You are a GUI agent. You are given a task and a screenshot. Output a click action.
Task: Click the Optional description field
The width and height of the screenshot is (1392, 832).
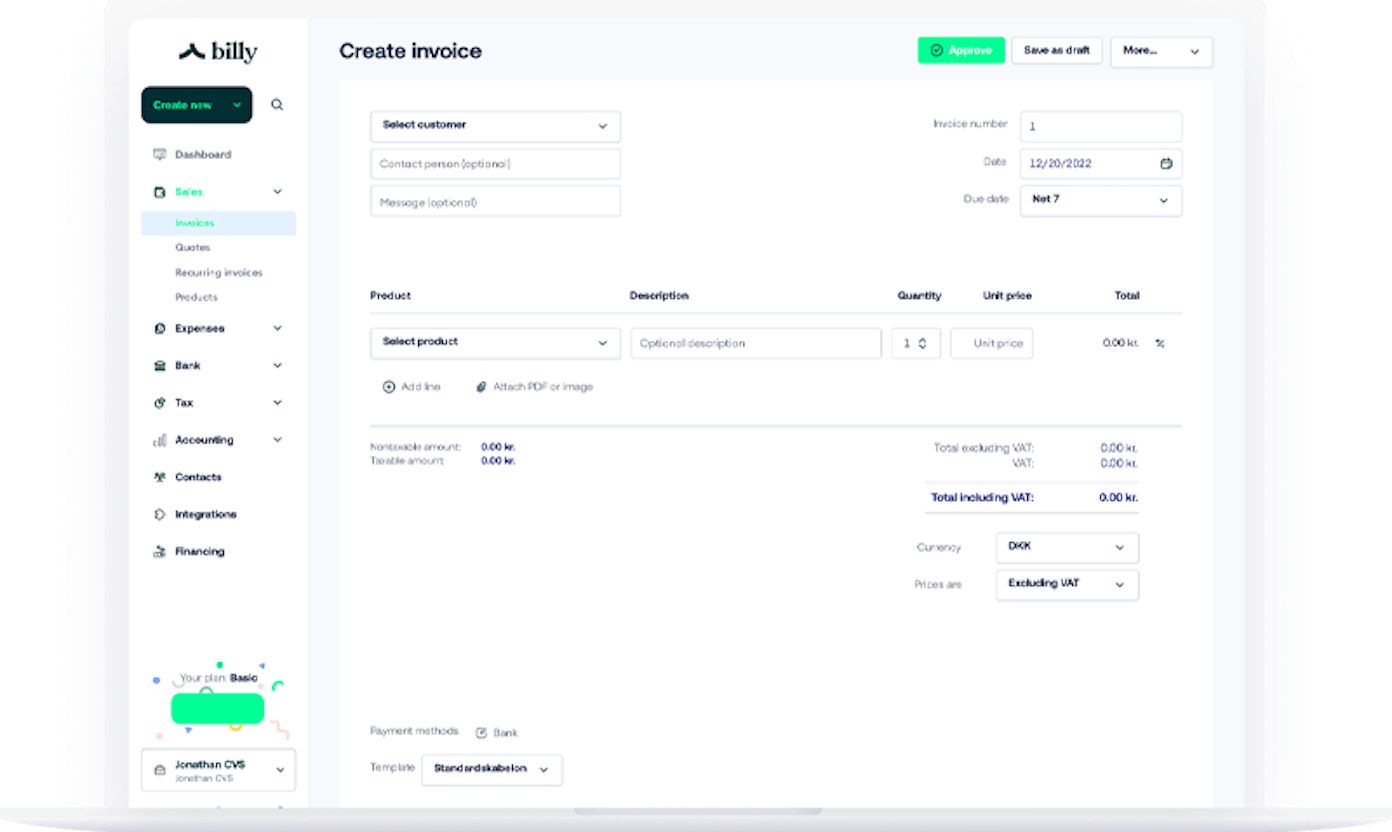[756, 343]
